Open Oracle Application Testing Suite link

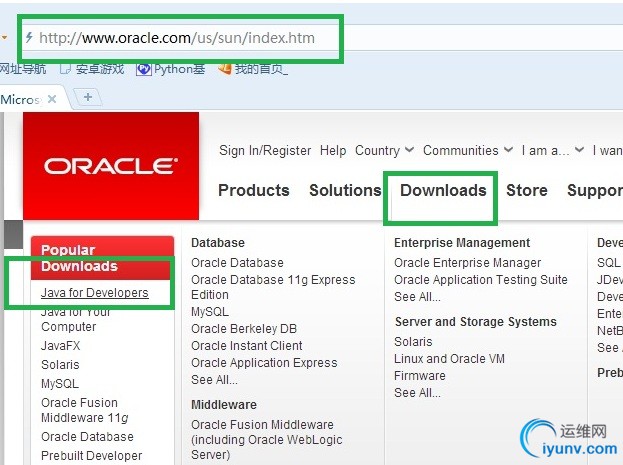[481, 280]
